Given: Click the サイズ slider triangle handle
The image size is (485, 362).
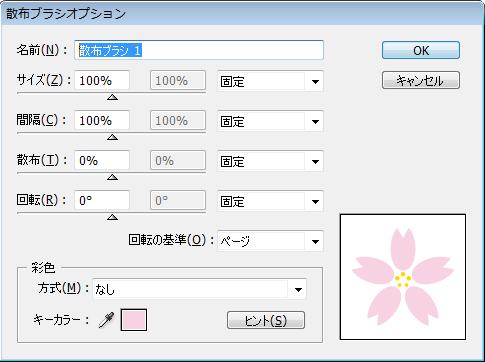Looking at the screenshot, I should [x=113, y=97].
